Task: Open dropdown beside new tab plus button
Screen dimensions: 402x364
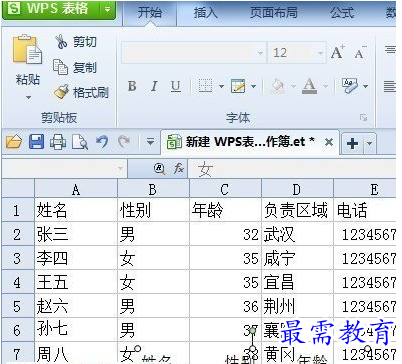Action: pos(369,144)
